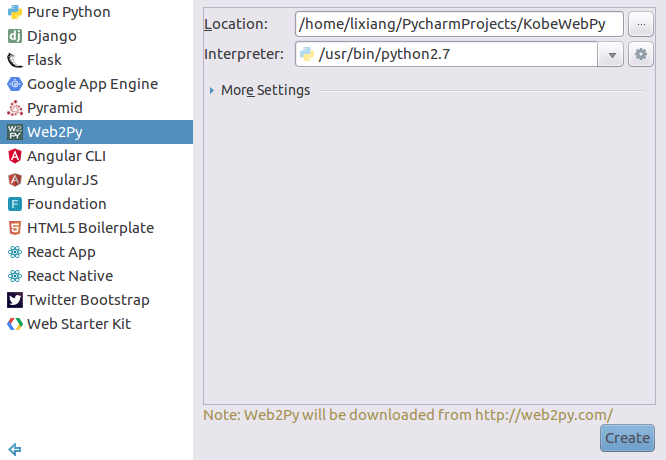Select React Native list entry

[x=96, y=276]
